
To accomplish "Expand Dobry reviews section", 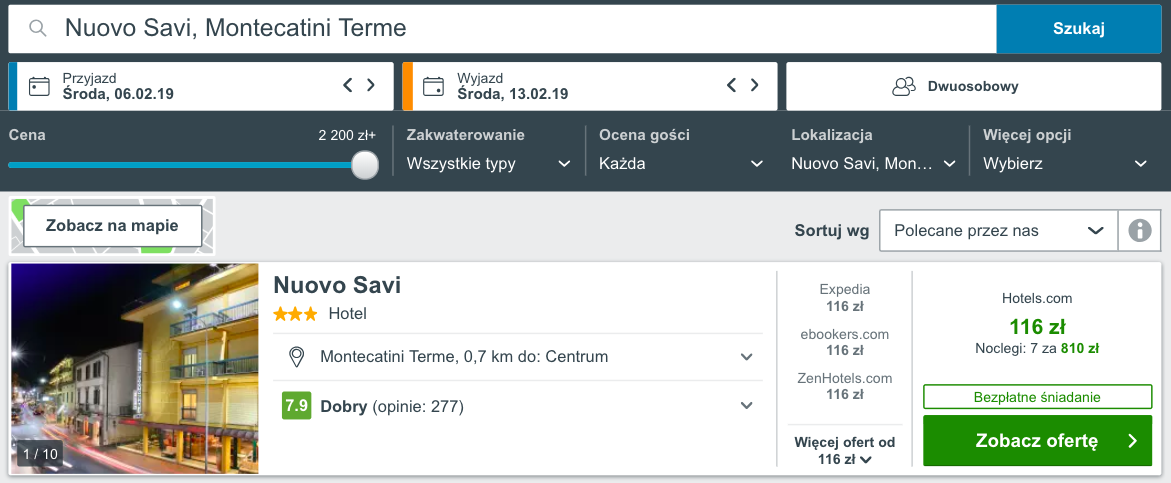I will coord(746,405).
